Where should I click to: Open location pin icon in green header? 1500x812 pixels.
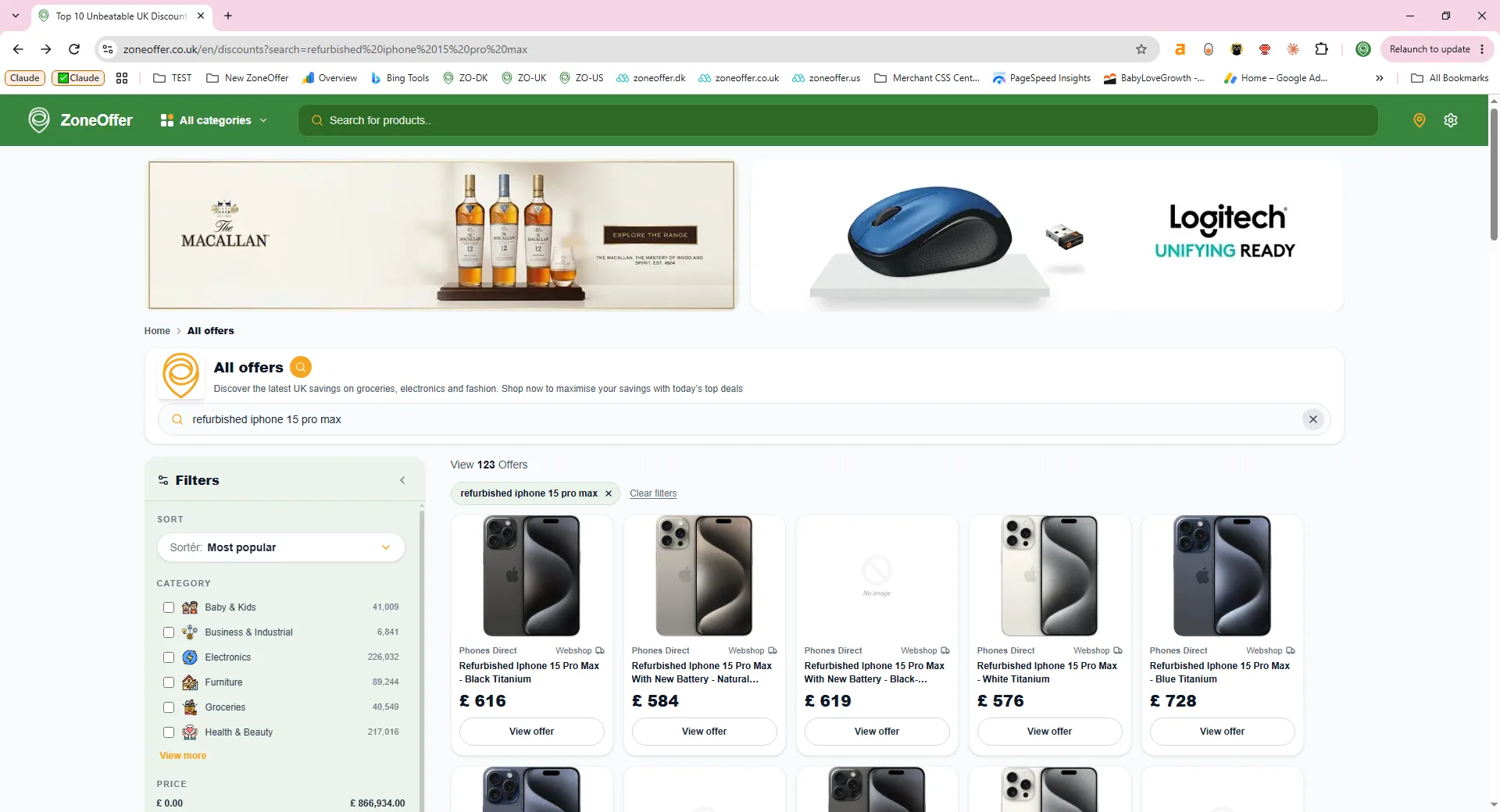pos(1420,120)
